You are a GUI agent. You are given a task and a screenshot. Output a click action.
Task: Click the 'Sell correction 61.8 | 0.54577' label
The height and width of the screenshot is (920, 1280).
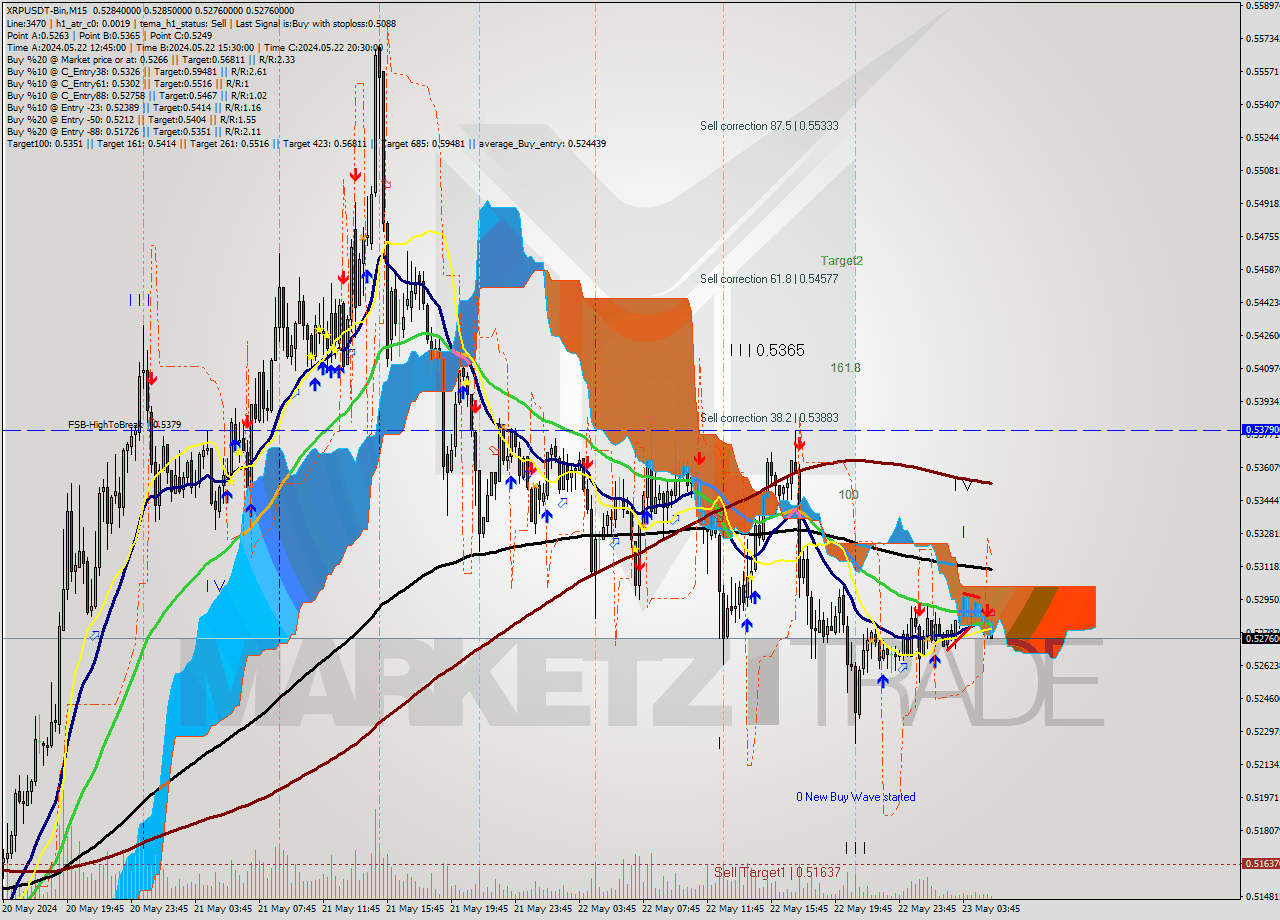coord(769,279)
